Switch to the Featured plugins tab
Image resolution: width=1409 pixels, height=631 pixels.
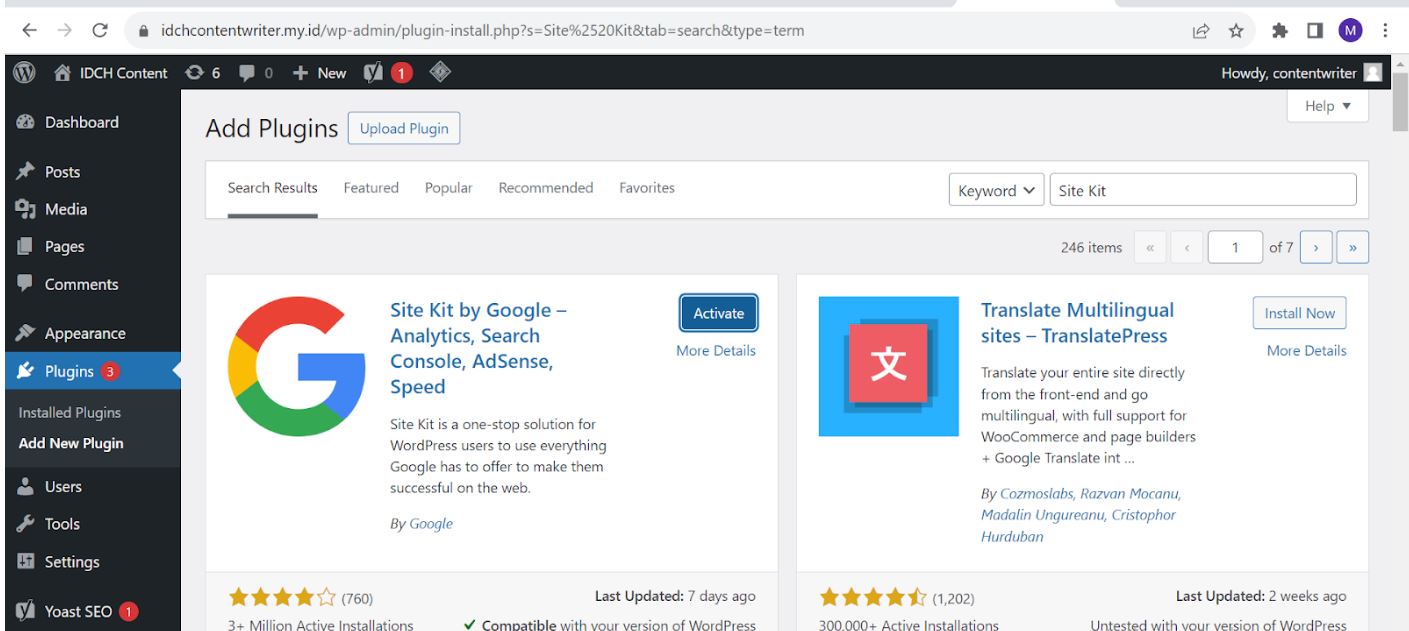371,187
